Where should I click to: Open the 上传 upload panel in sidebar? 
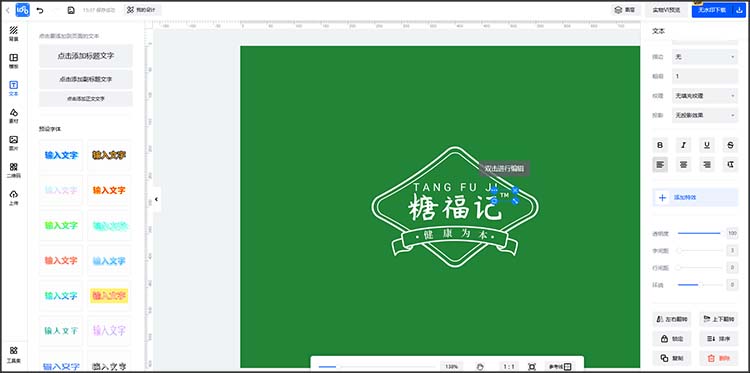(x=14, y=197)
